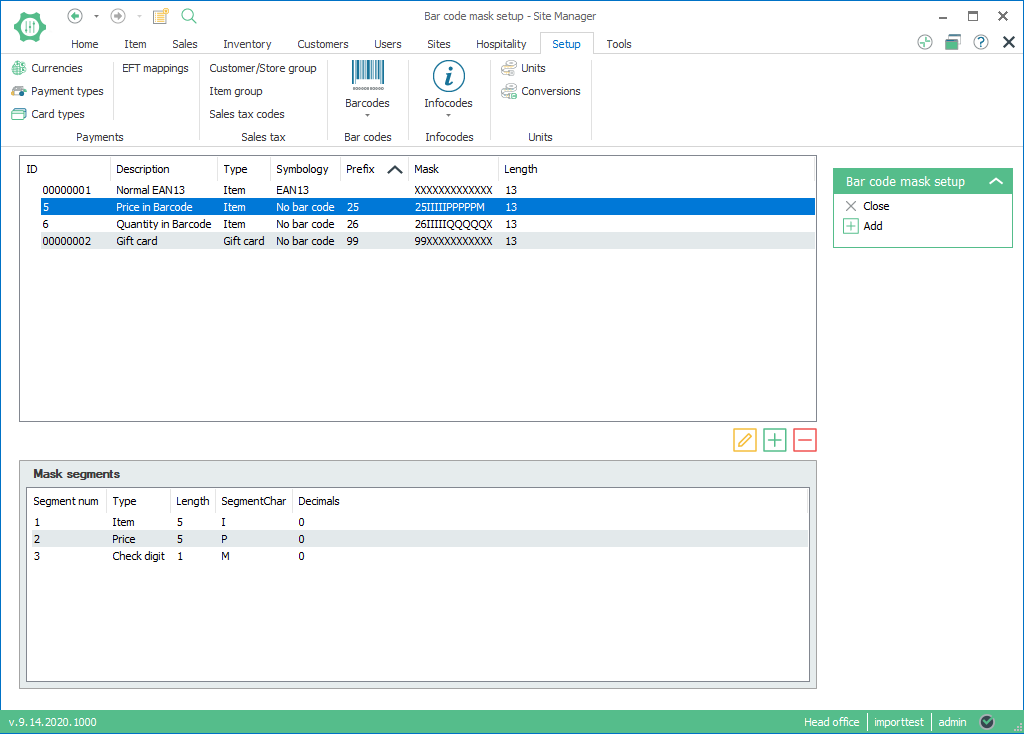
Task: Sort the list by Prefix column header
Action: coord(362,169)
